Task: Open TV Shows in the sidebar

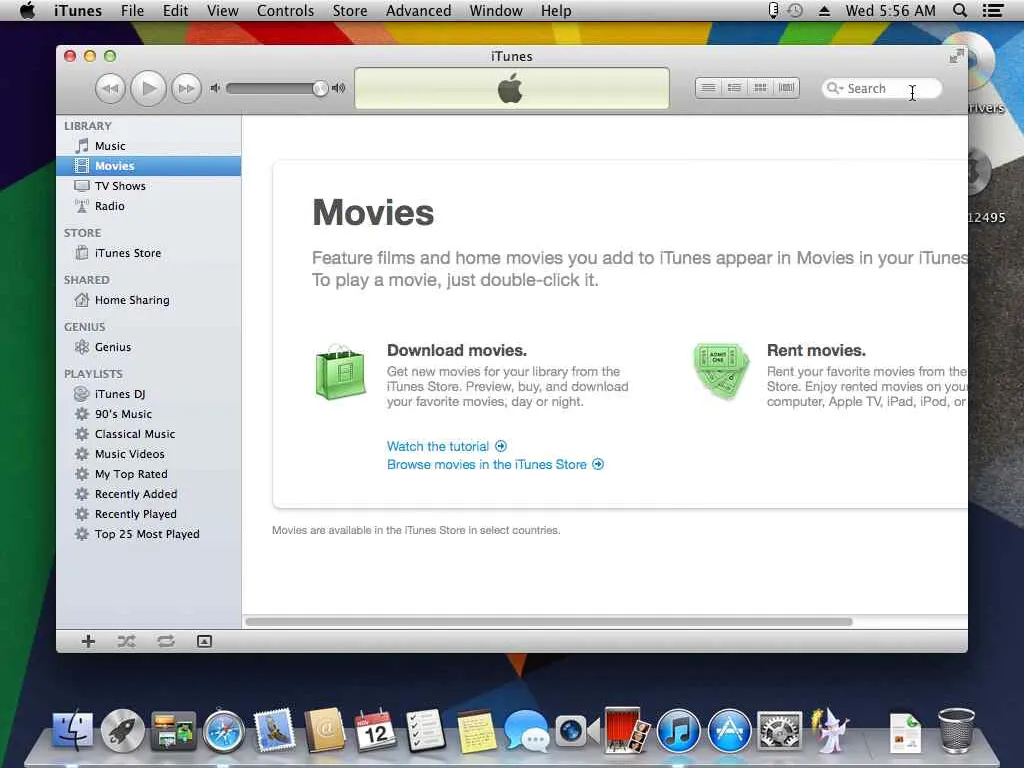Action: click(148, 186)
